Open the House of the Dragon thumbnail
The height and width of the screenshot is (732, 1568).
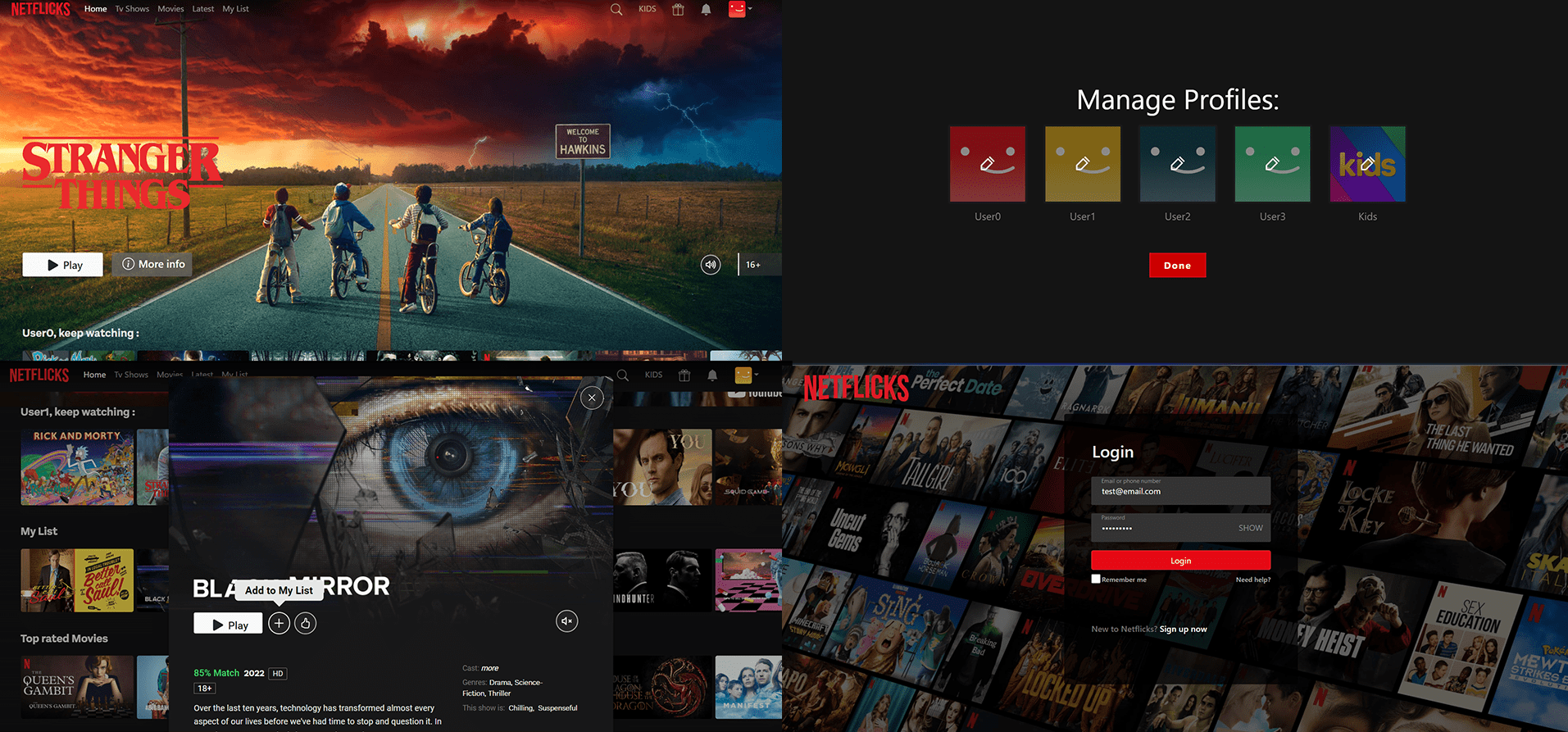tap(662, 687)
